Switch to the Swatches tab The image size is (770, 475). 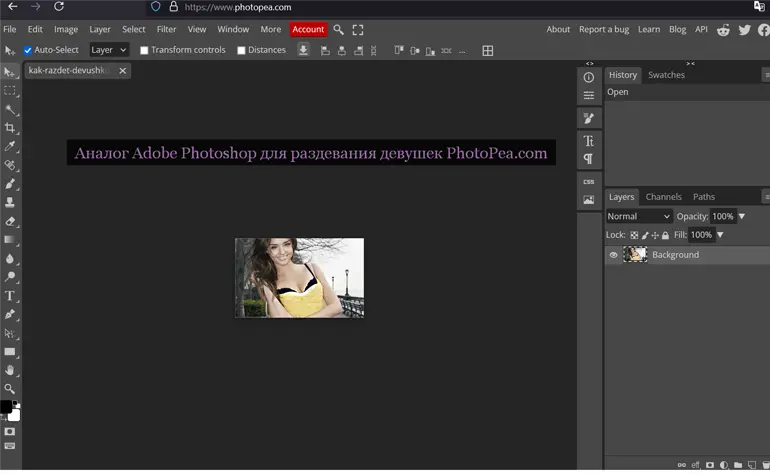coord(666,75)
